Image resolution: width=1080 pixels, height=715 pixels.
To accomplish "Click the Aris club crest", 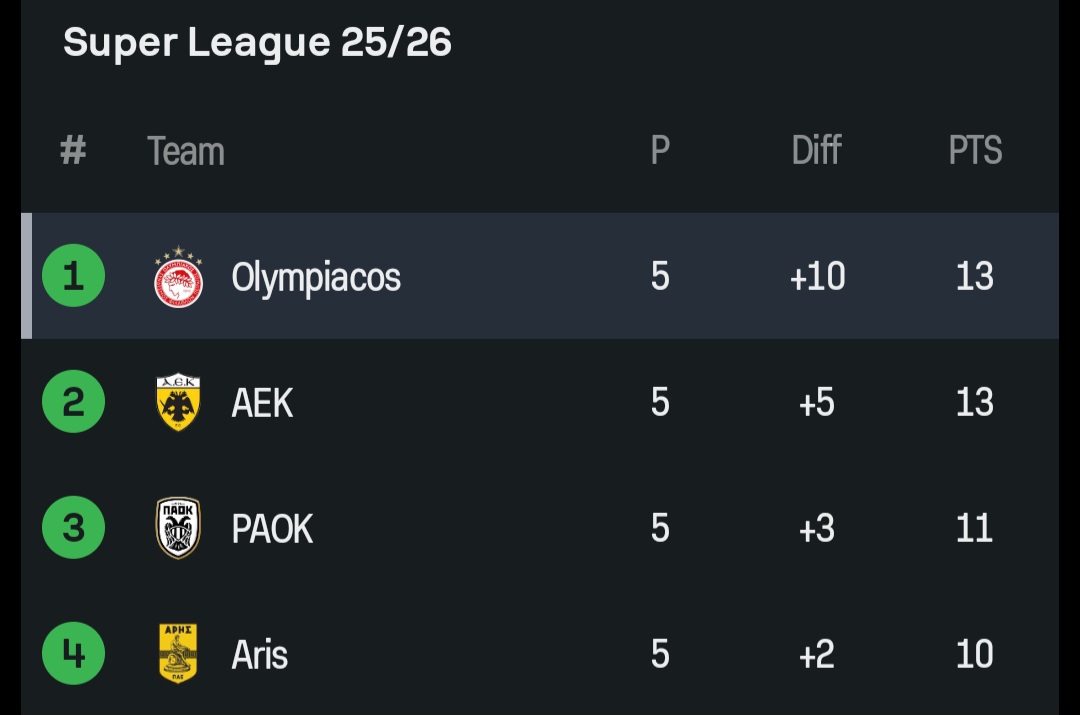I will point(179,654).
